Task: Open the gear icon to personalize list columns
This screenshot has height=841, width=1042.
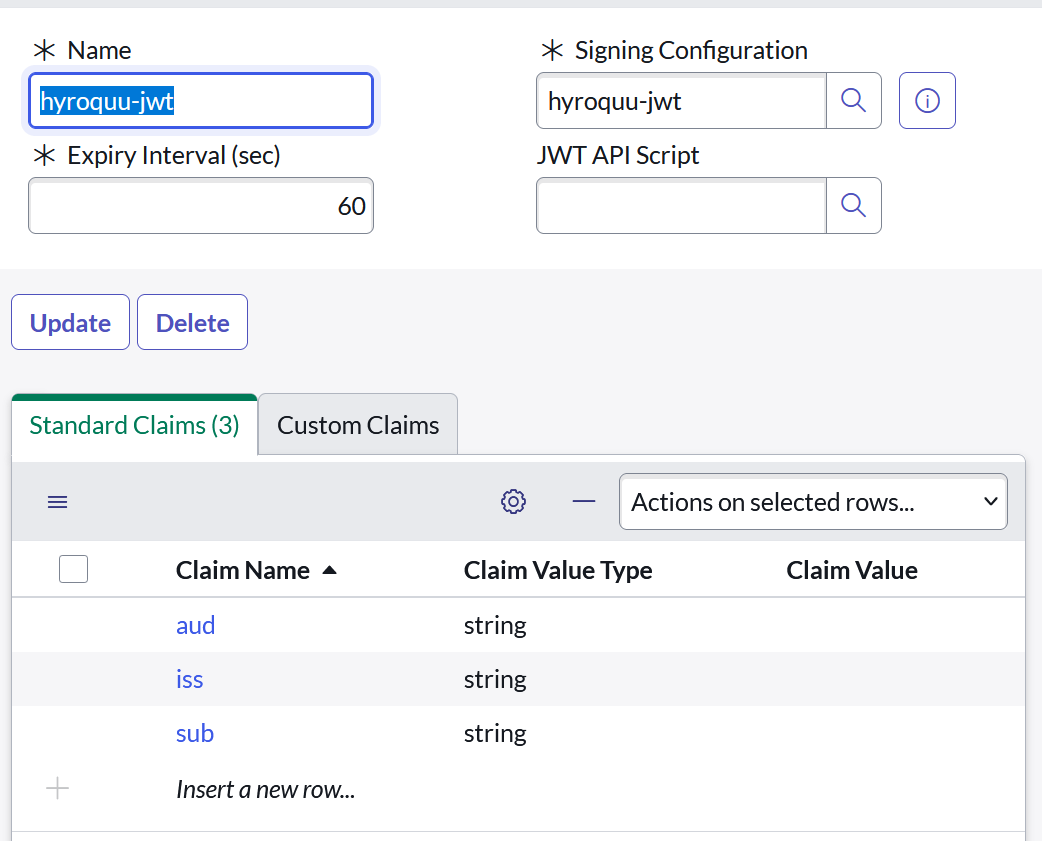Action: click(513, 501)
